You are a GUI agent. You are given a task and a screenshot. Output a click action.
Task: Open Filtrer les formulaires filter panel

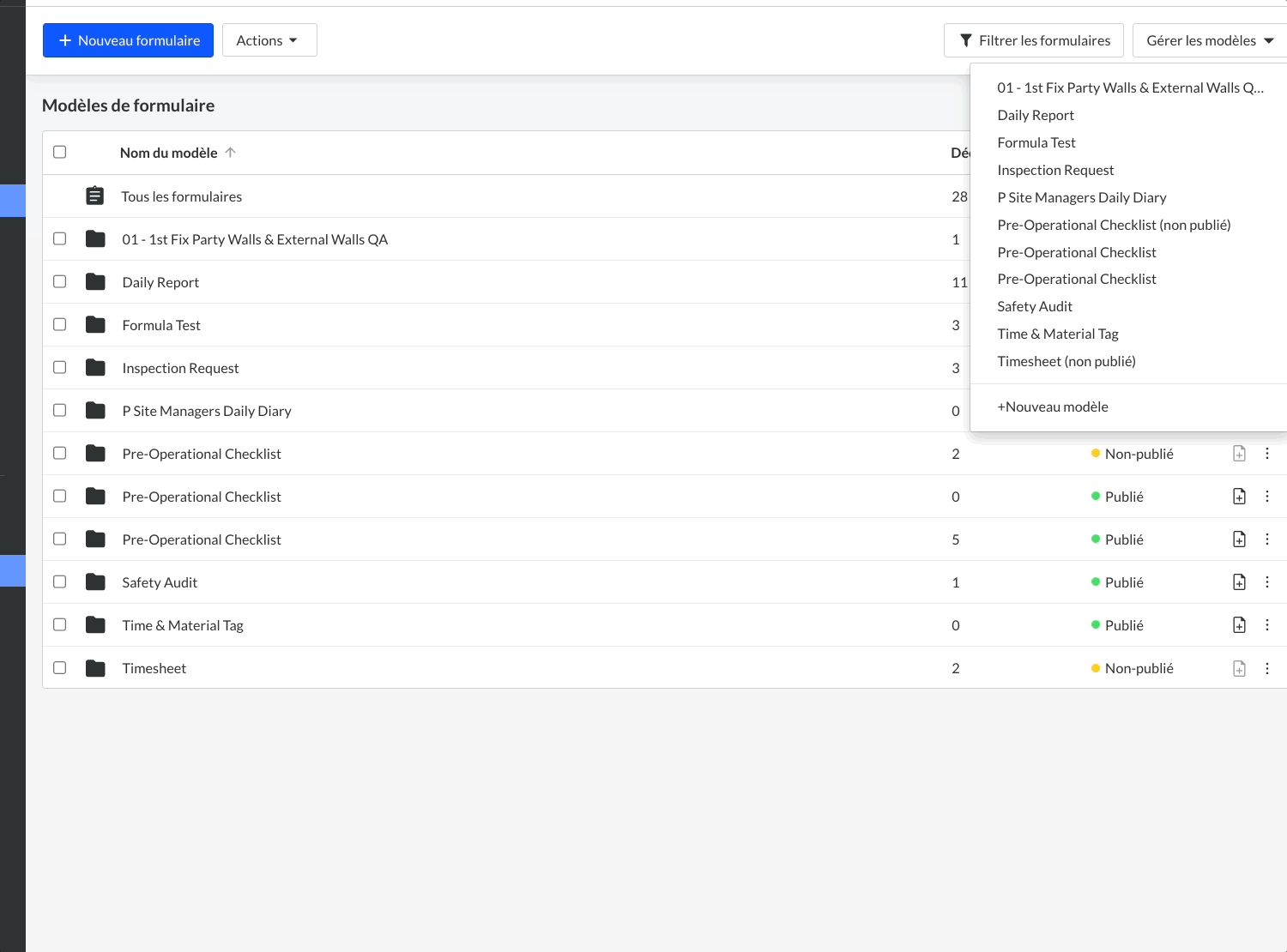point(1033,40)
